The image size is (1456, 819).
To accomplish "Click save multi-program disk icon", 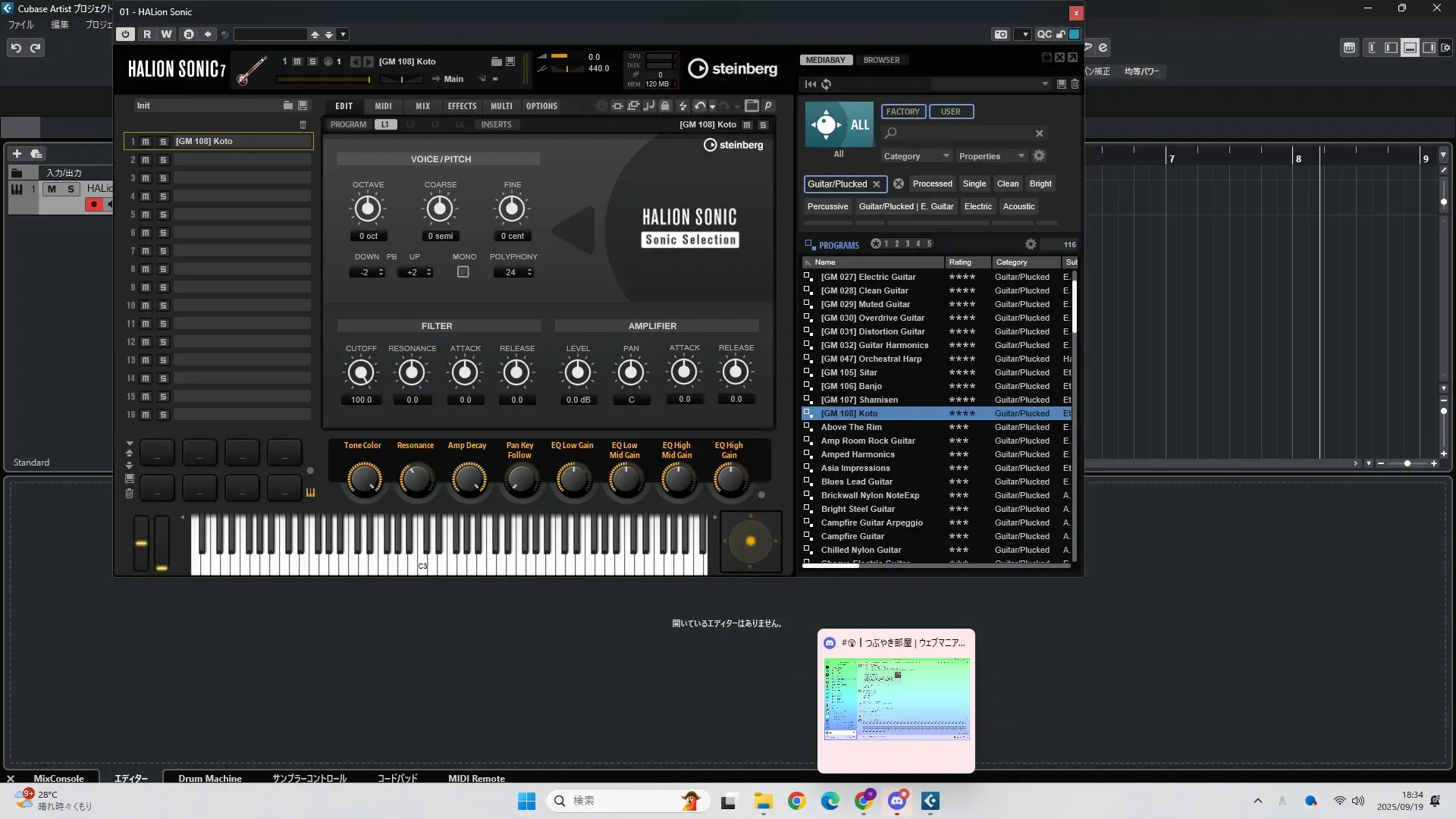I will [x=303, y=105].
